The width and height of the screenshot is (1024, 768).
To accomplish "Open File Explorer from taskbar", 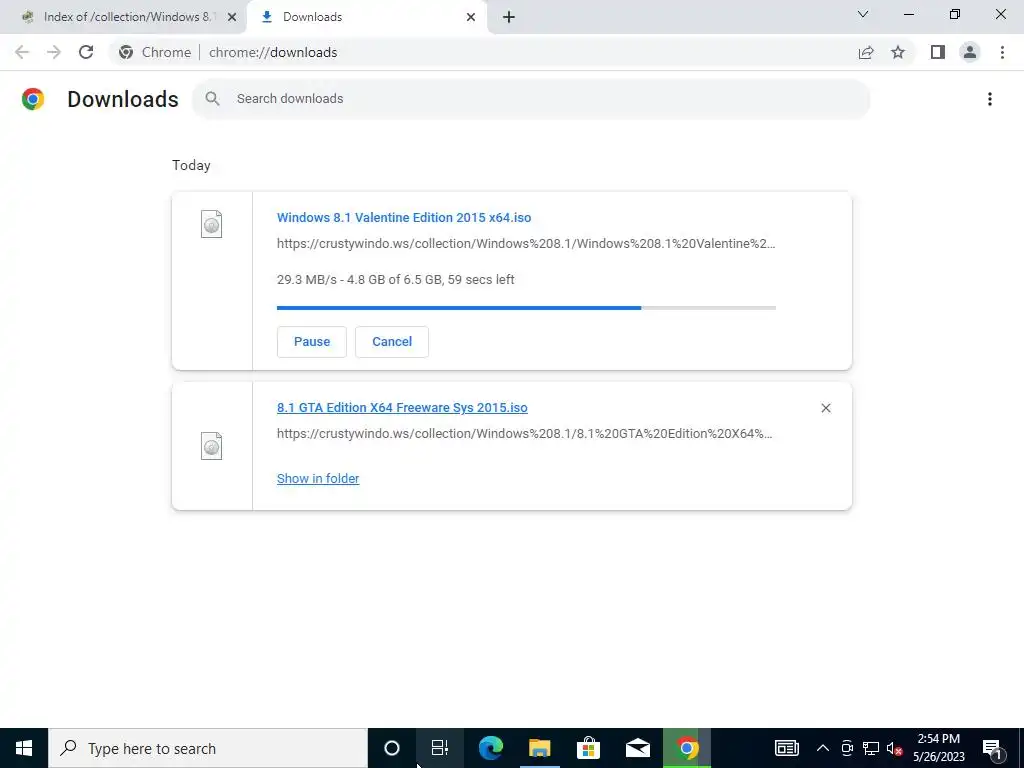I will tap(539, 748).
